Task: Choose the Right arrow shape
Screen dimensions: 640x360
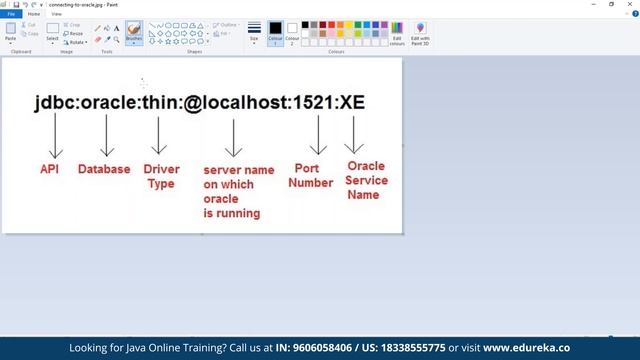Action: 184,33
